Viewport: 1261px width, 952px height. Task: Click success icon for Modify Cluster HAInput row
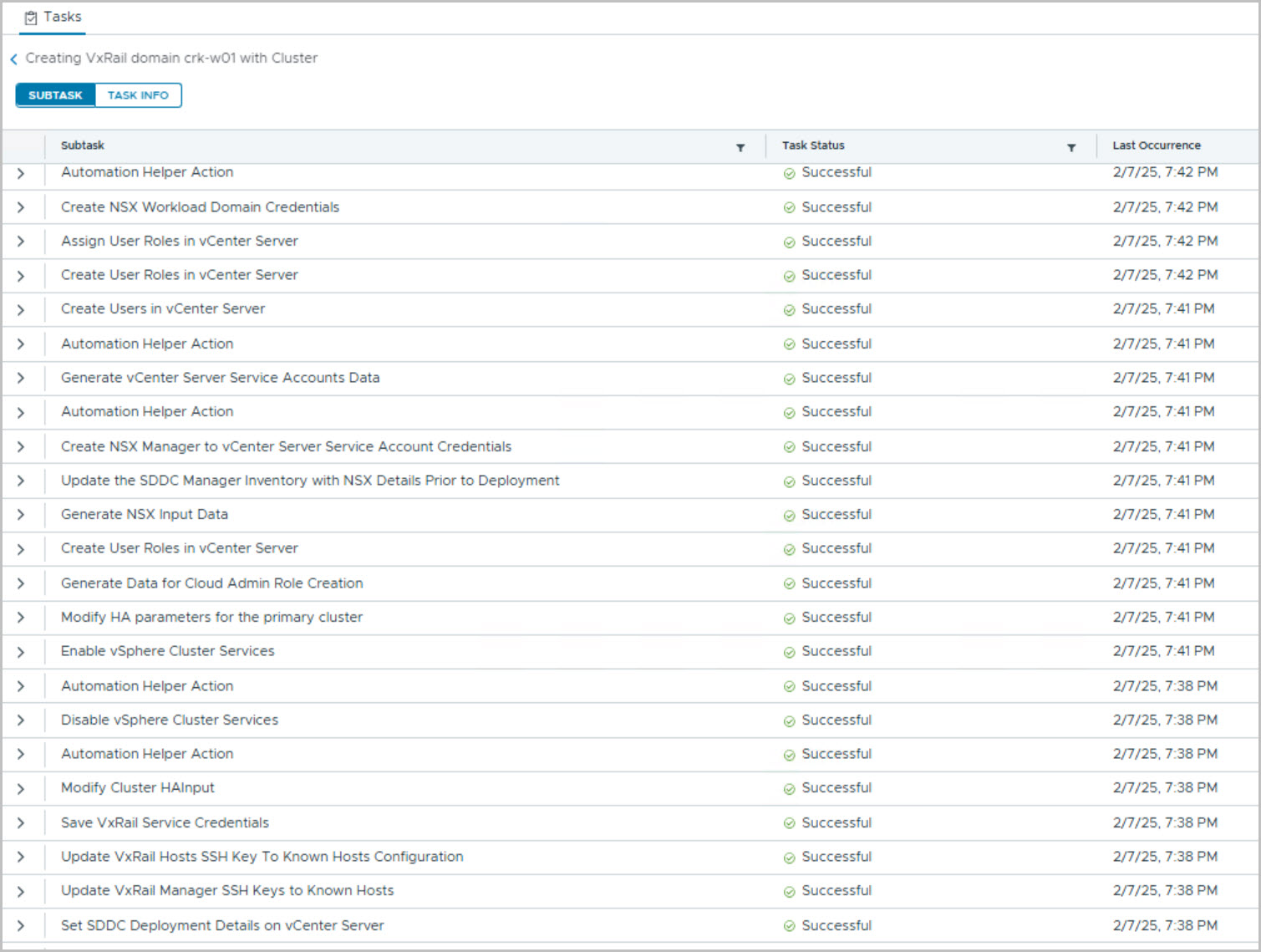[x=789, y=789]
